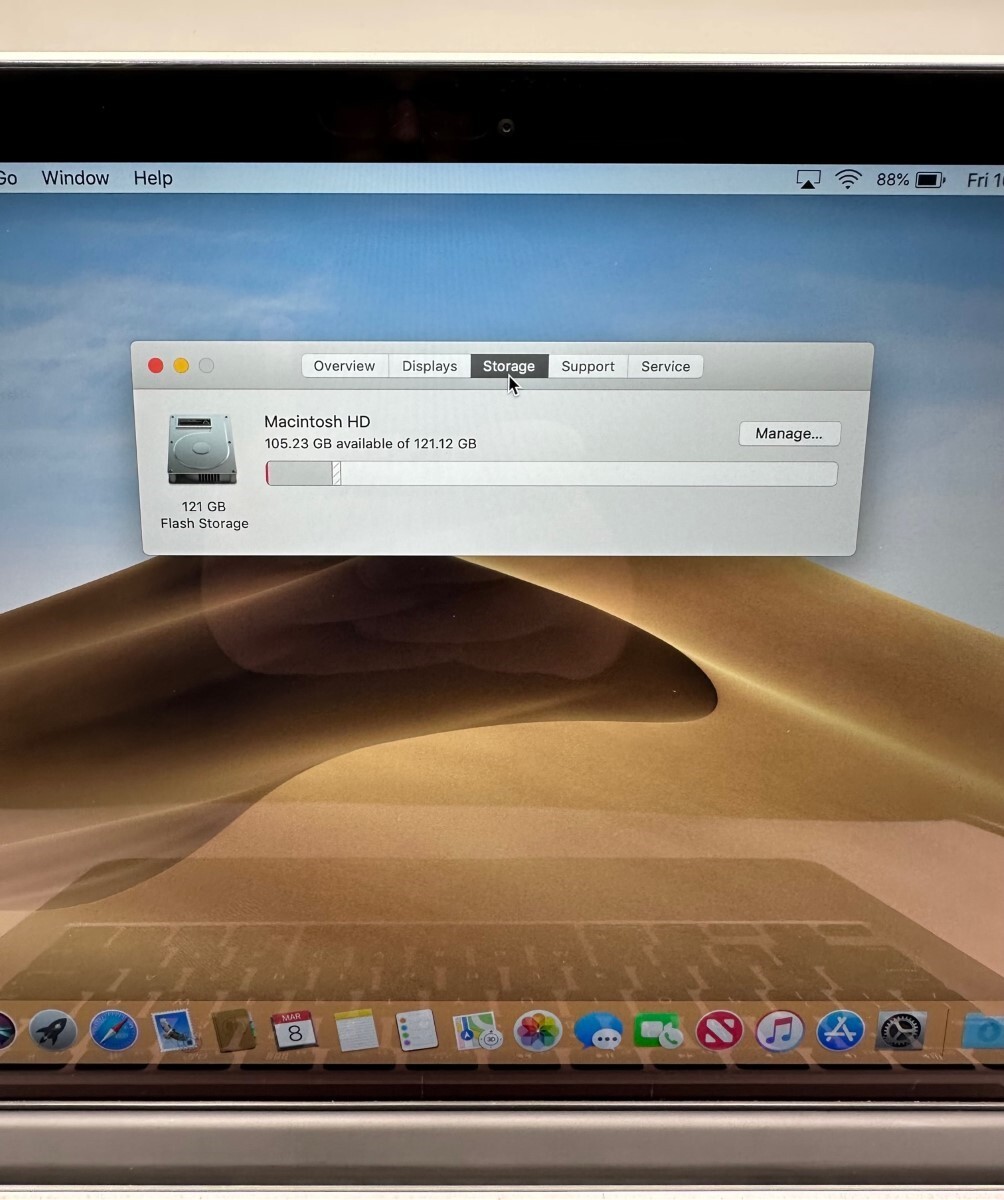Image resolution: width=1004 pixels, height=1200 pixels.
Task: Launch Safari from the Dock
Action: tap(113, 1030)
